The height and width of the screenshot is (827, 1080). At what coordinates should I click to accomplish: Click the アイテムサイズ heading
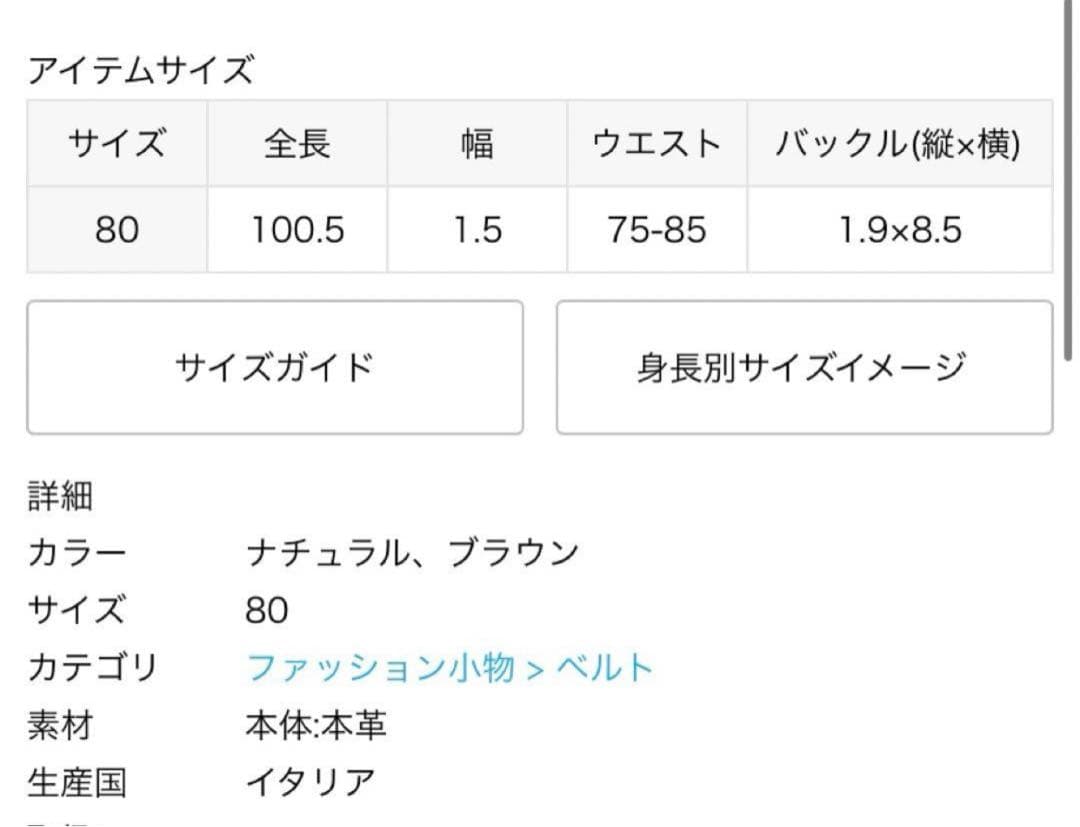[141, 71]
